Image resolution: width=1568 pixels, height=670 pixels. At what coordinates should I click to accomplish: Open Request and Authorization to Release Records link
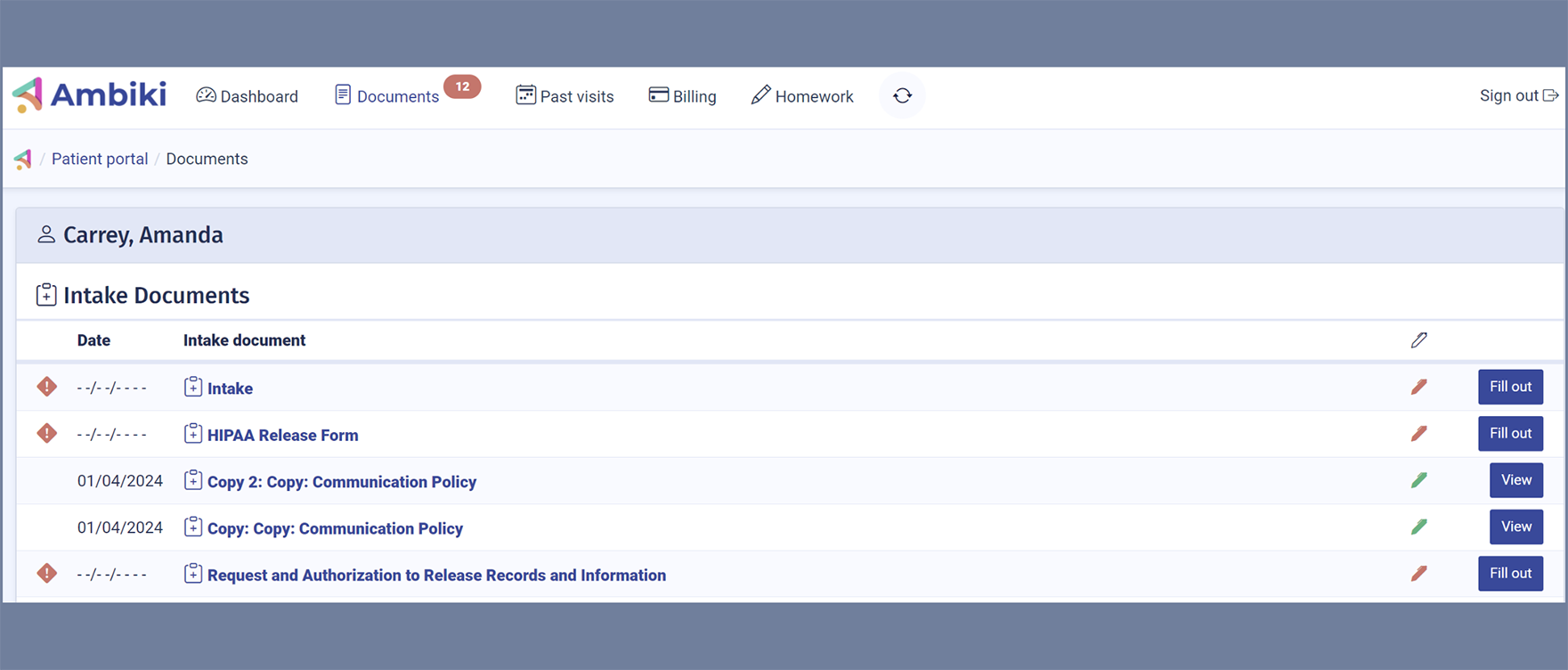pyautogui.click(x=436, y=575)
